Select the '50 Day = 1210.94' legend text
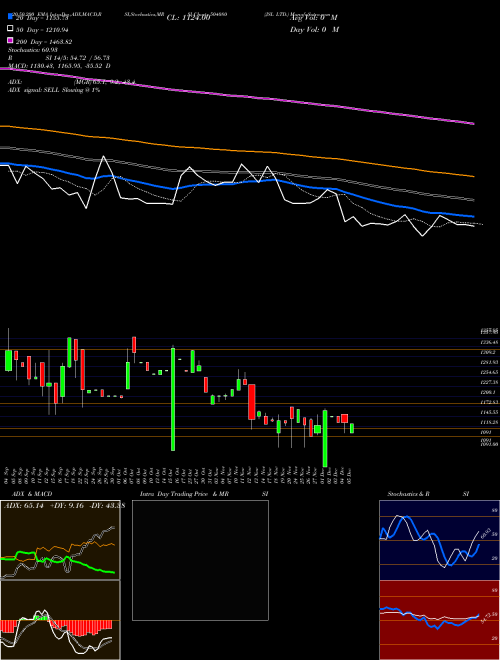 (42, 30)
